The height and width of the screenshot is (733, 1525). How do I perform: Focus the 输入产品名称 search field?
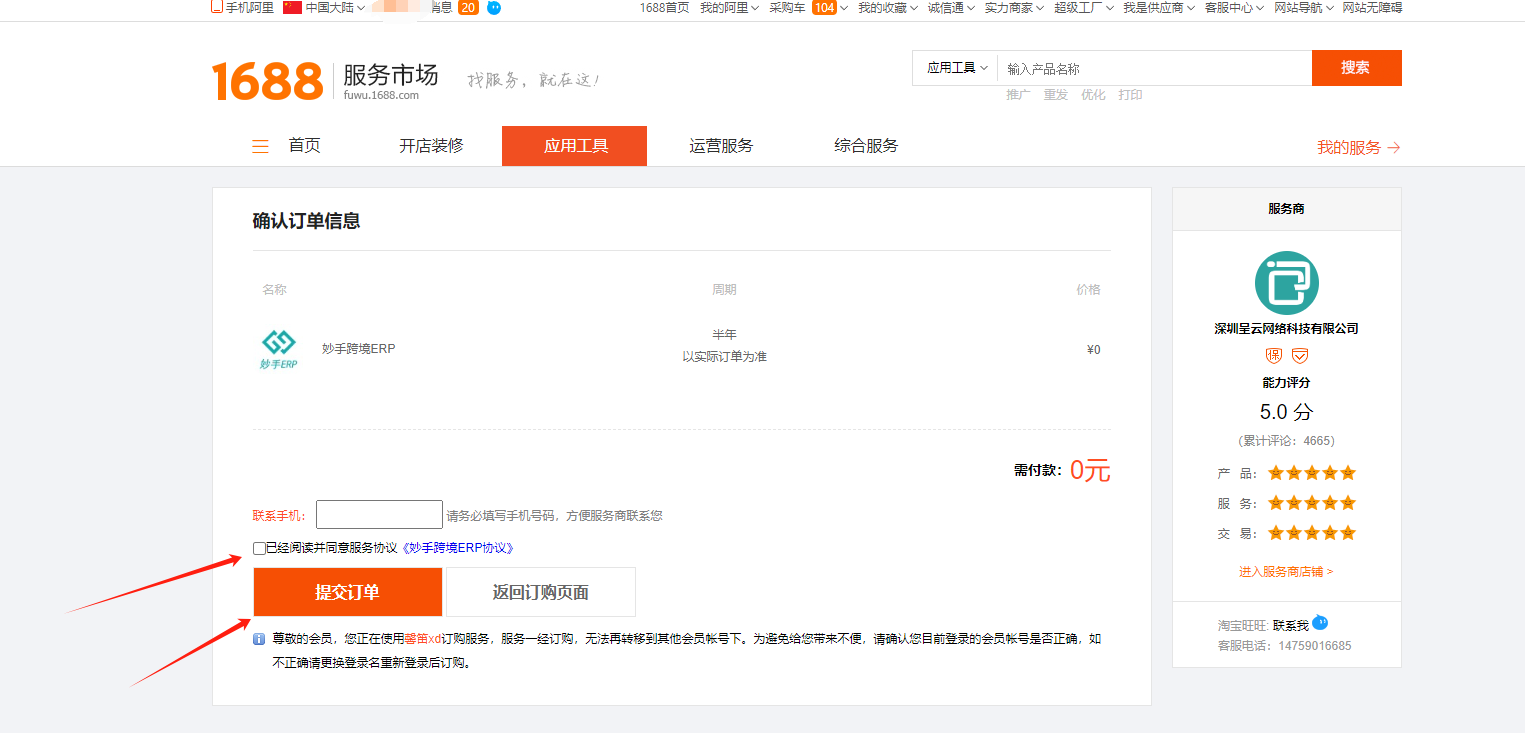[1155, 68]
